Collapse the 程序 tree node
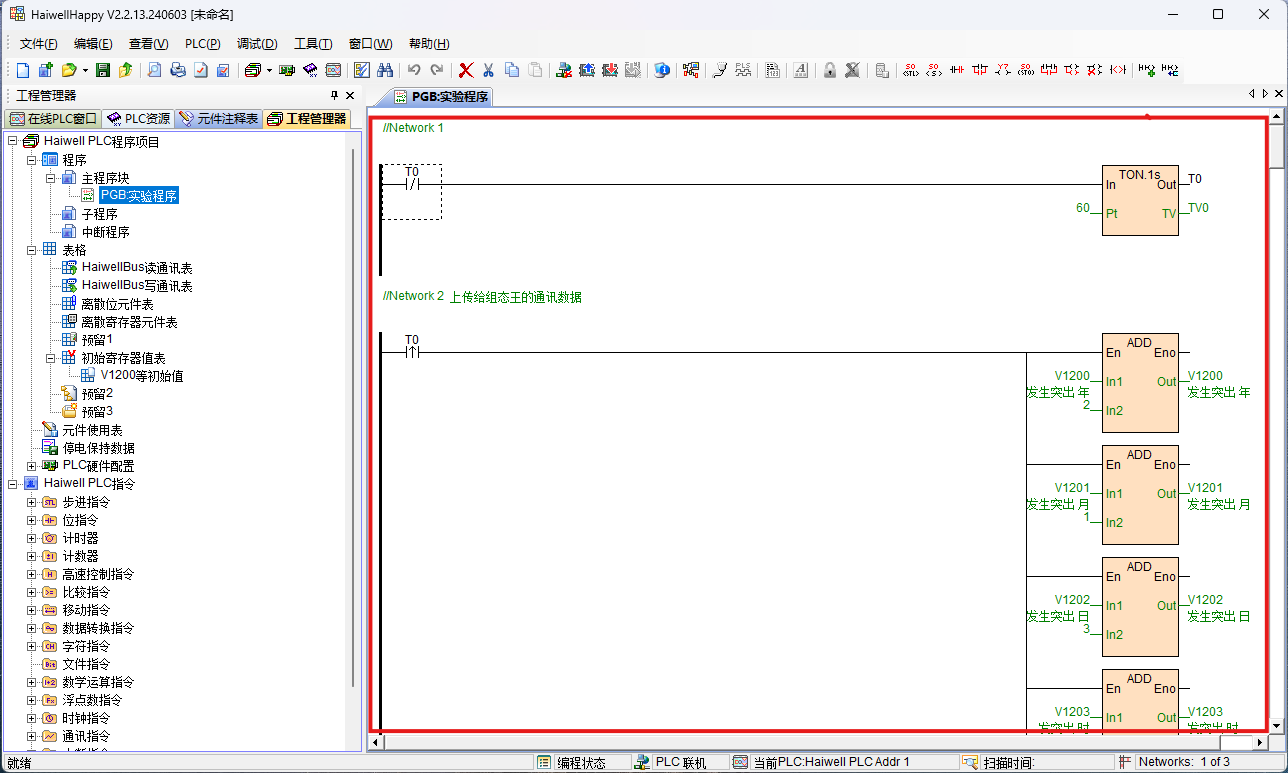 click(x=31, y=160)
